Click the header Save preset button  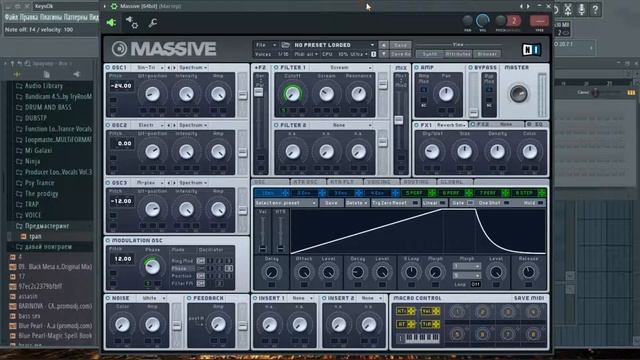400,45
